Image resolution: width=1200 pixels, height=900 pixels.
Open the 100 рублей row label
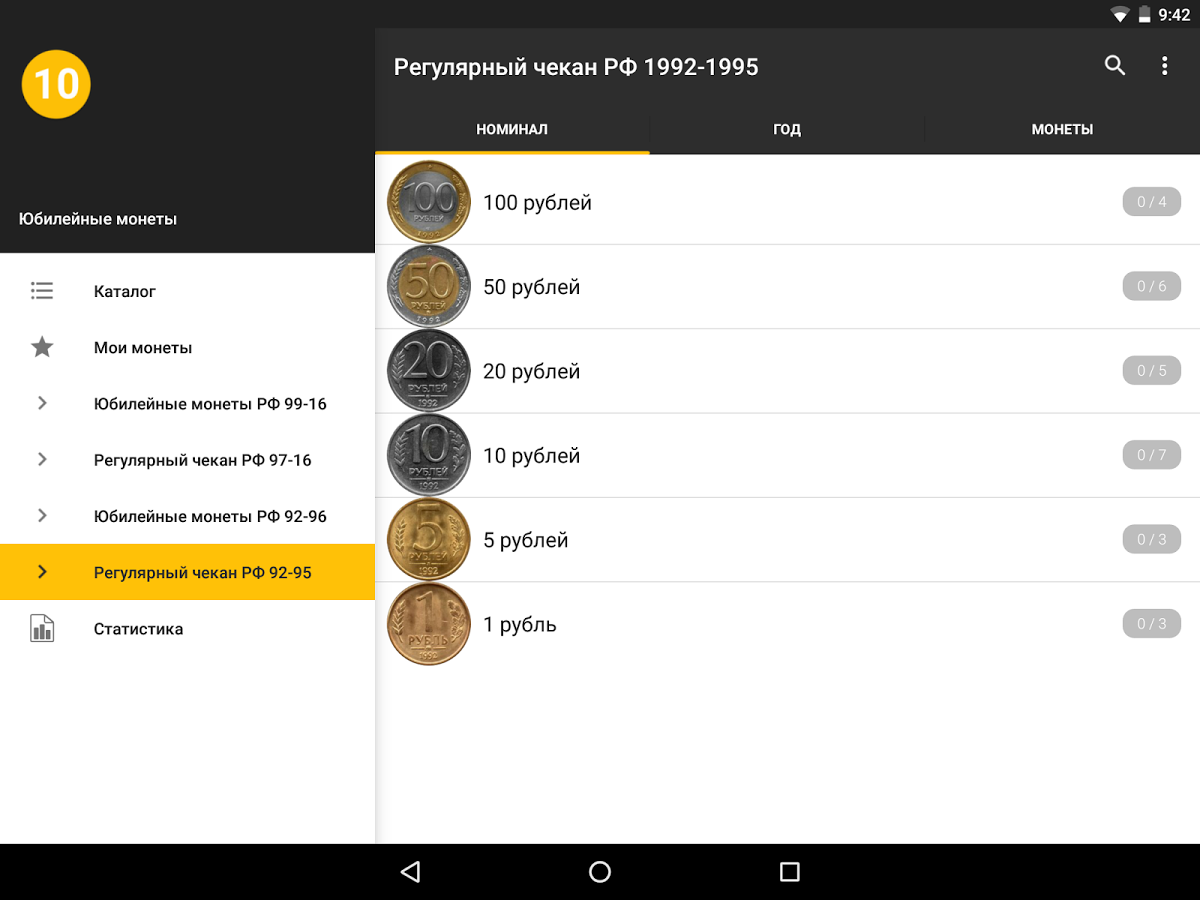tap(538, 203)
